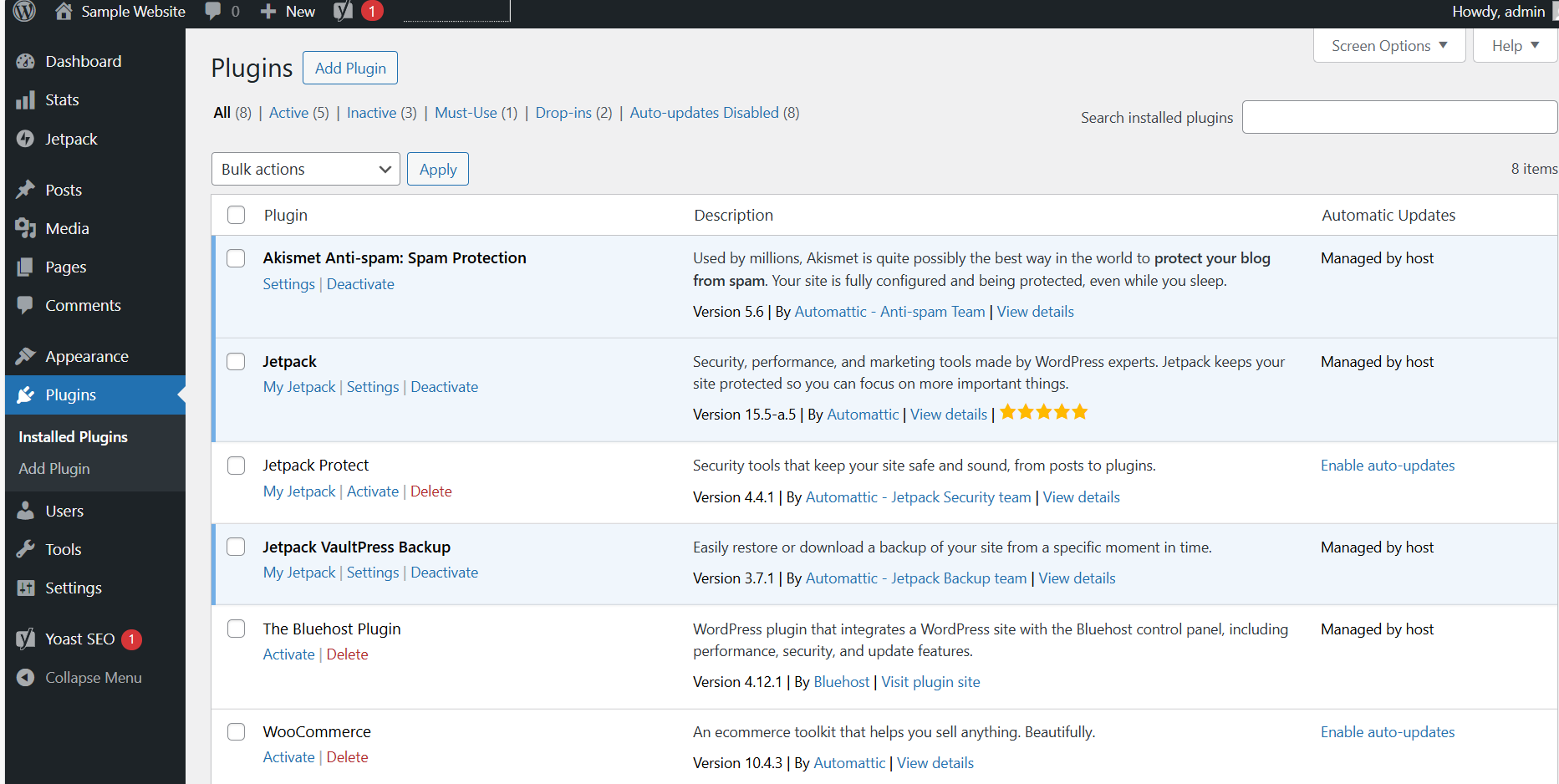The image size is (1559, 784).
Task: Expand the Help panel
Action: click(x=1513, y=45)
